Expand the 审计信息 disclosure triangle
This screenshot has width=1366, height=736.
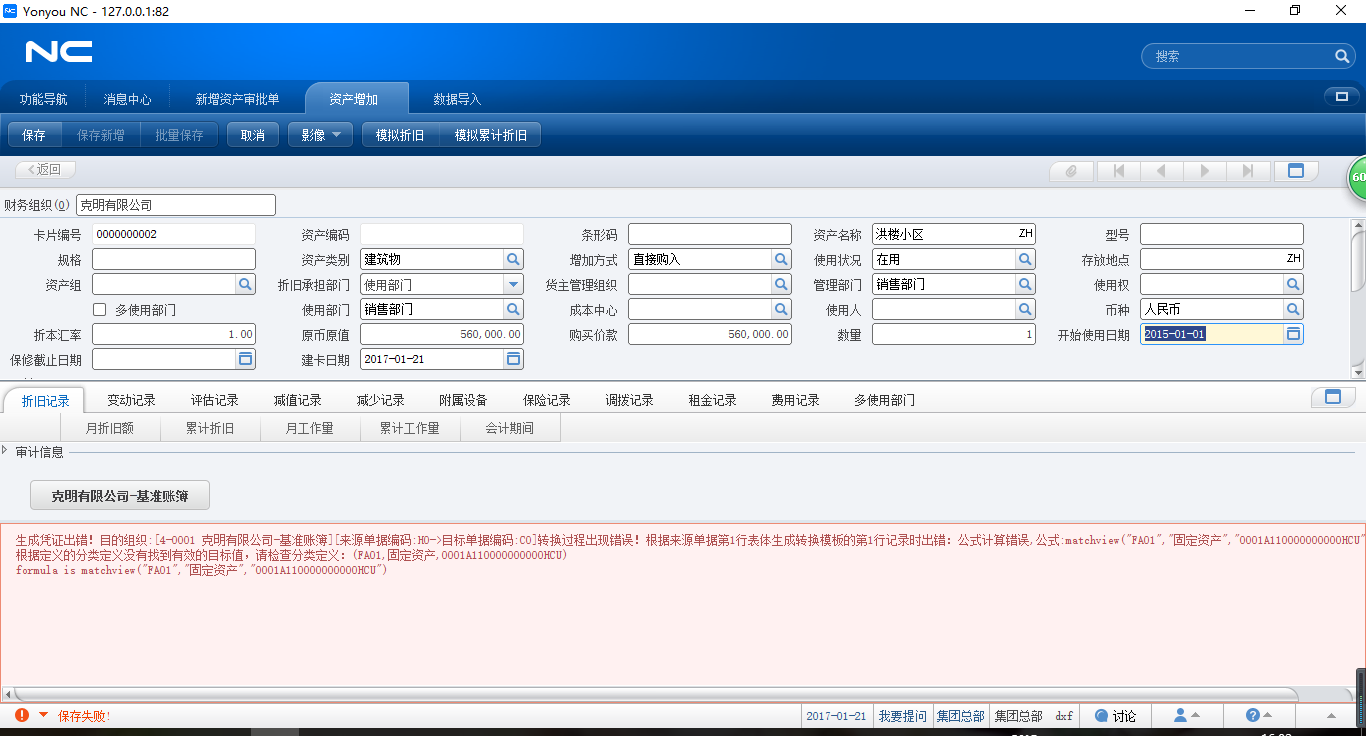click(x=9, y=451)
